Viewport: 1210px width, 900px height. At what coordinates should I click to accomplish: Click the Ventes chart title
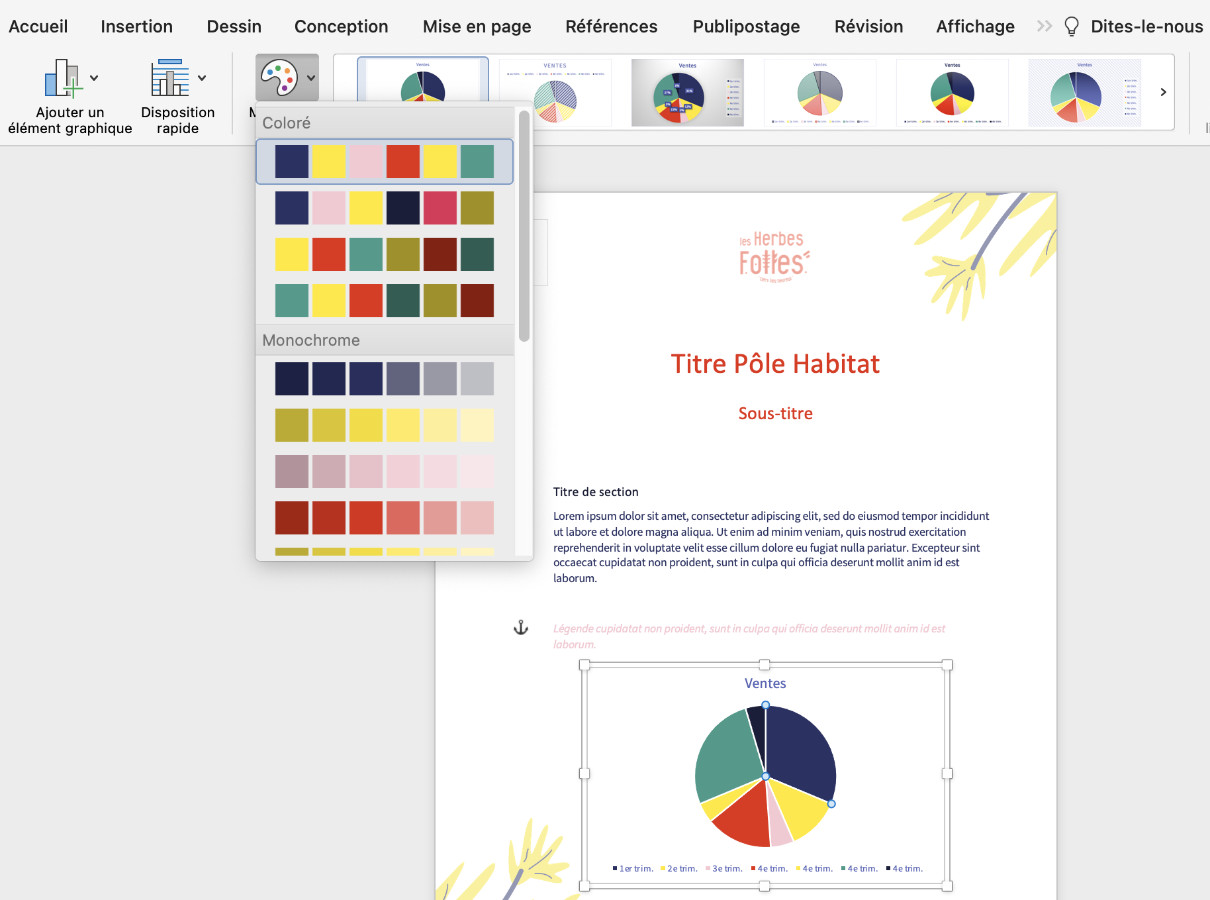(765, 684)
